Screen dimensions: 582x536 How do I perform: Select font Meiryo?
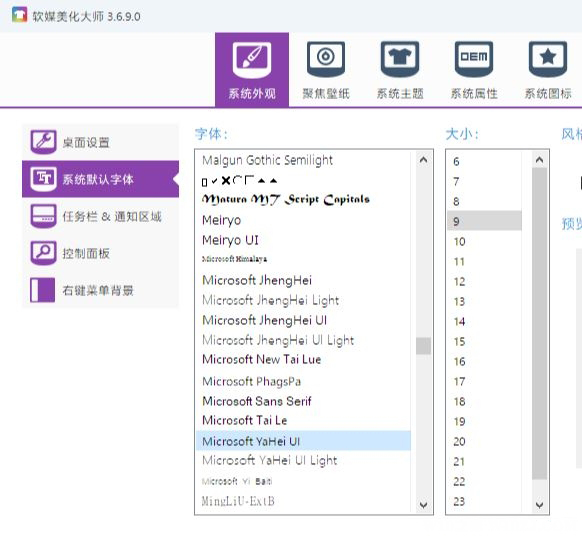tap(303, 220)
